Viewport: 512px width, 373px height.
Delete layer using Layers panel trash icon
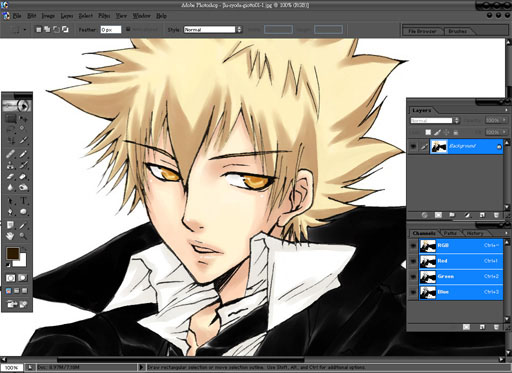[x=496, y=215]
